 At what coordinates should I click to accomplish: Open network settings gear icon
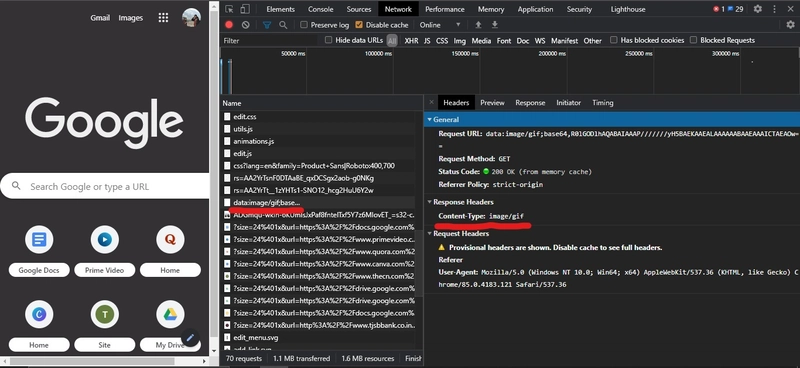click(x=790, y=24)
